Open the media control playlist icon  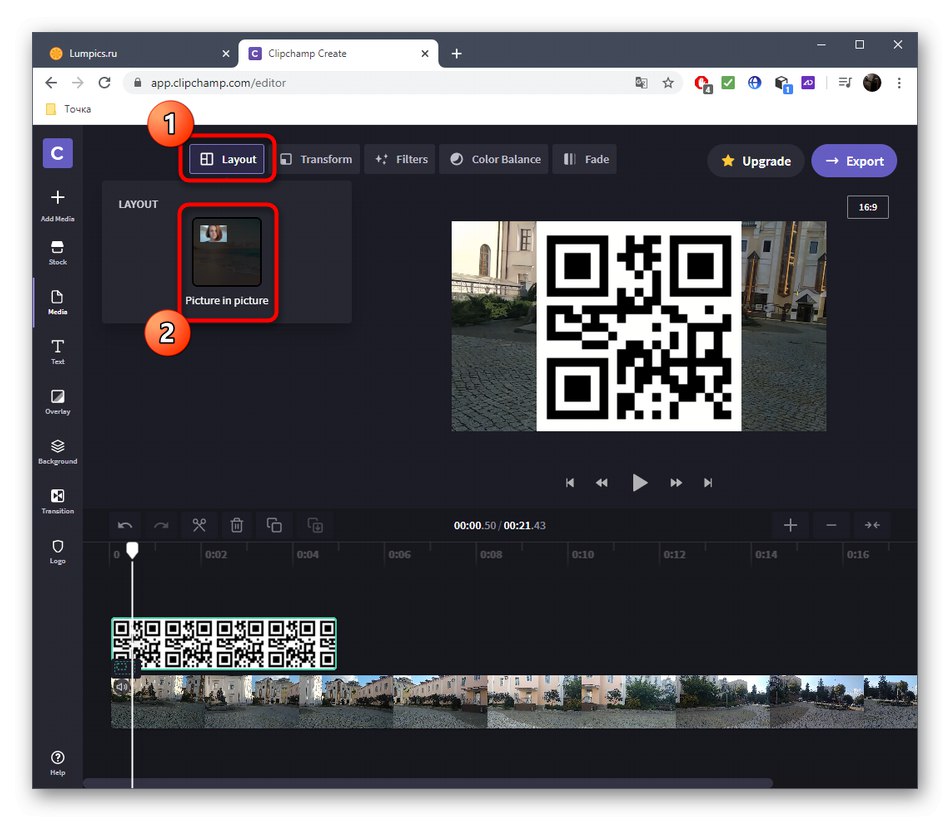[845, 82]
